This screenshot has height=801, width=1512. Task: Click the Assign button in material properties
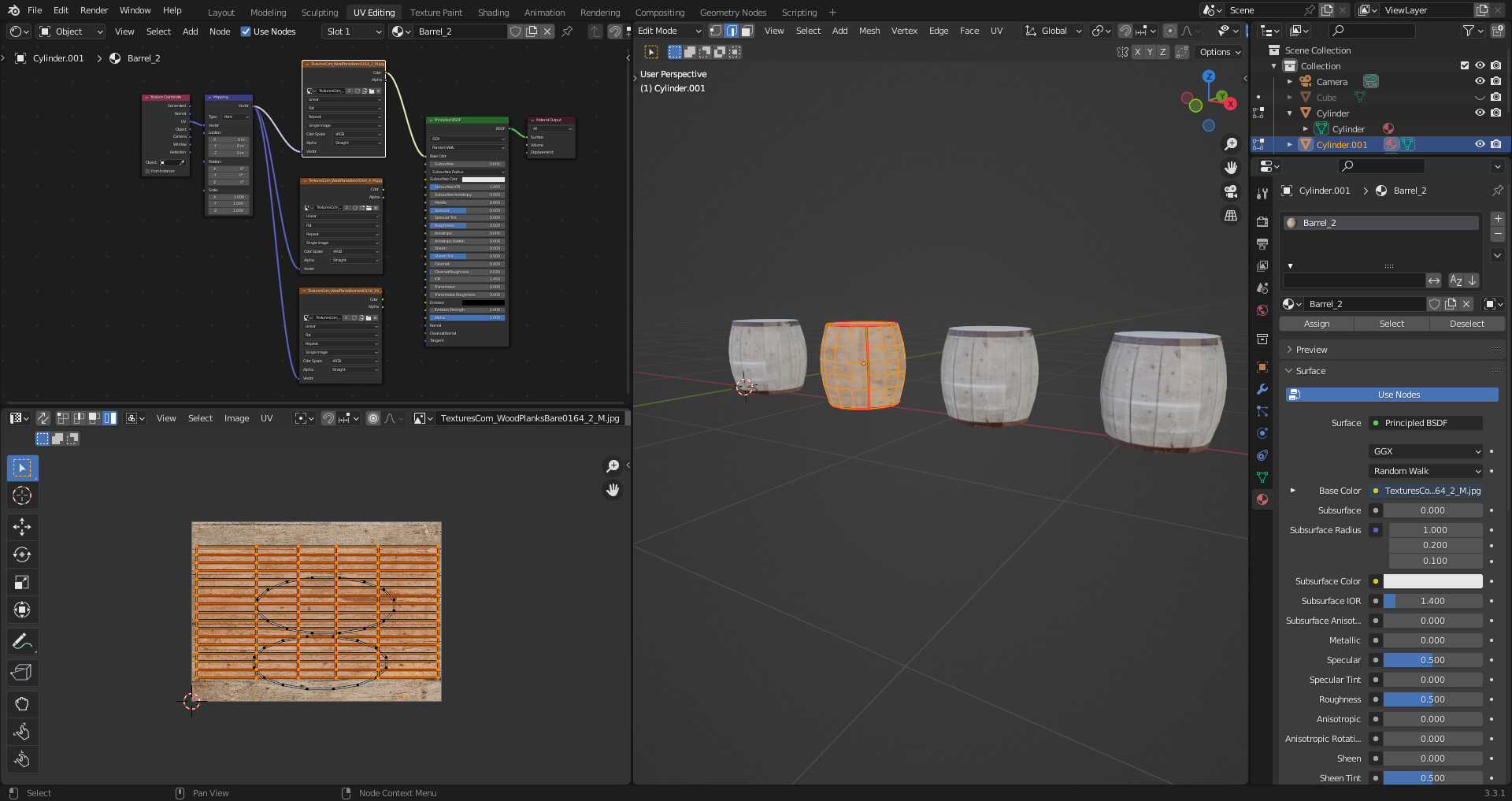tap(1316, 324)
